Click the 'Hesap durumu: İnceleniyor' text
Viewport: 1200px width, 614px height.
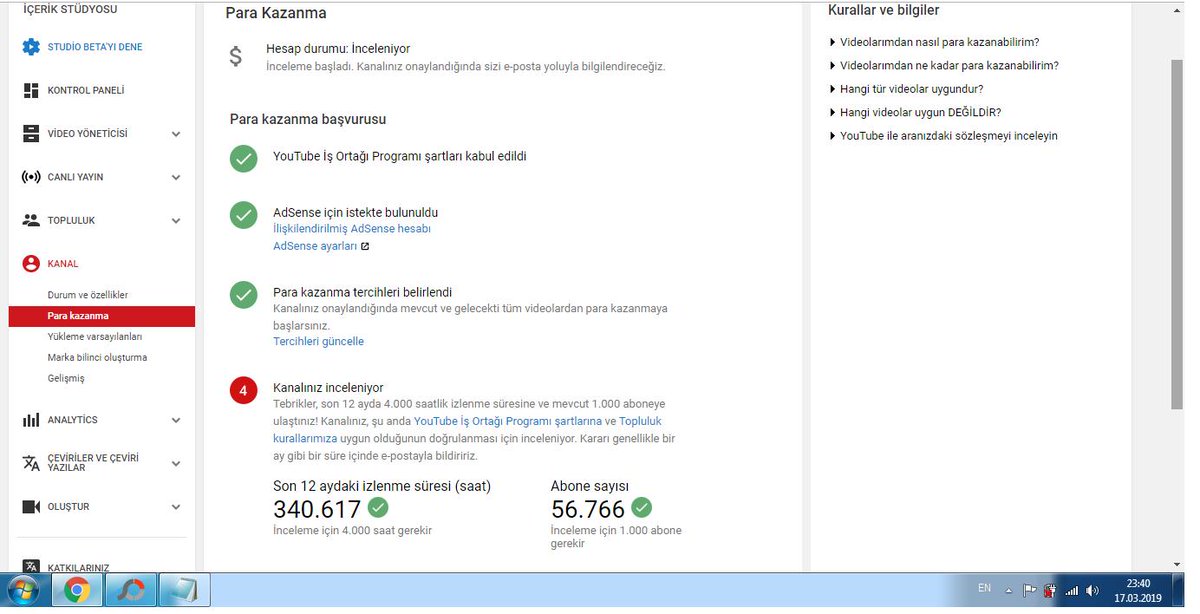pos(338,49)
